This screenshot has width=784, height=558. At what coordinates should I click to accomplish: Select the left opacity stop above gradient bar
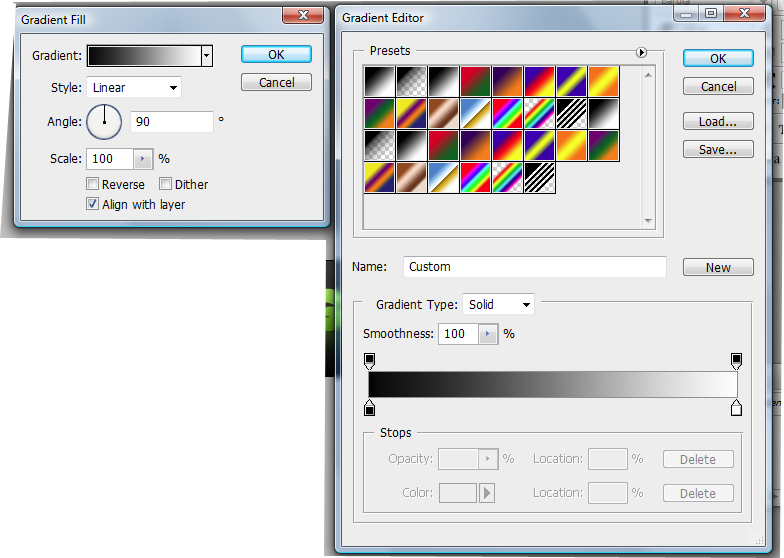coord(369,360)
